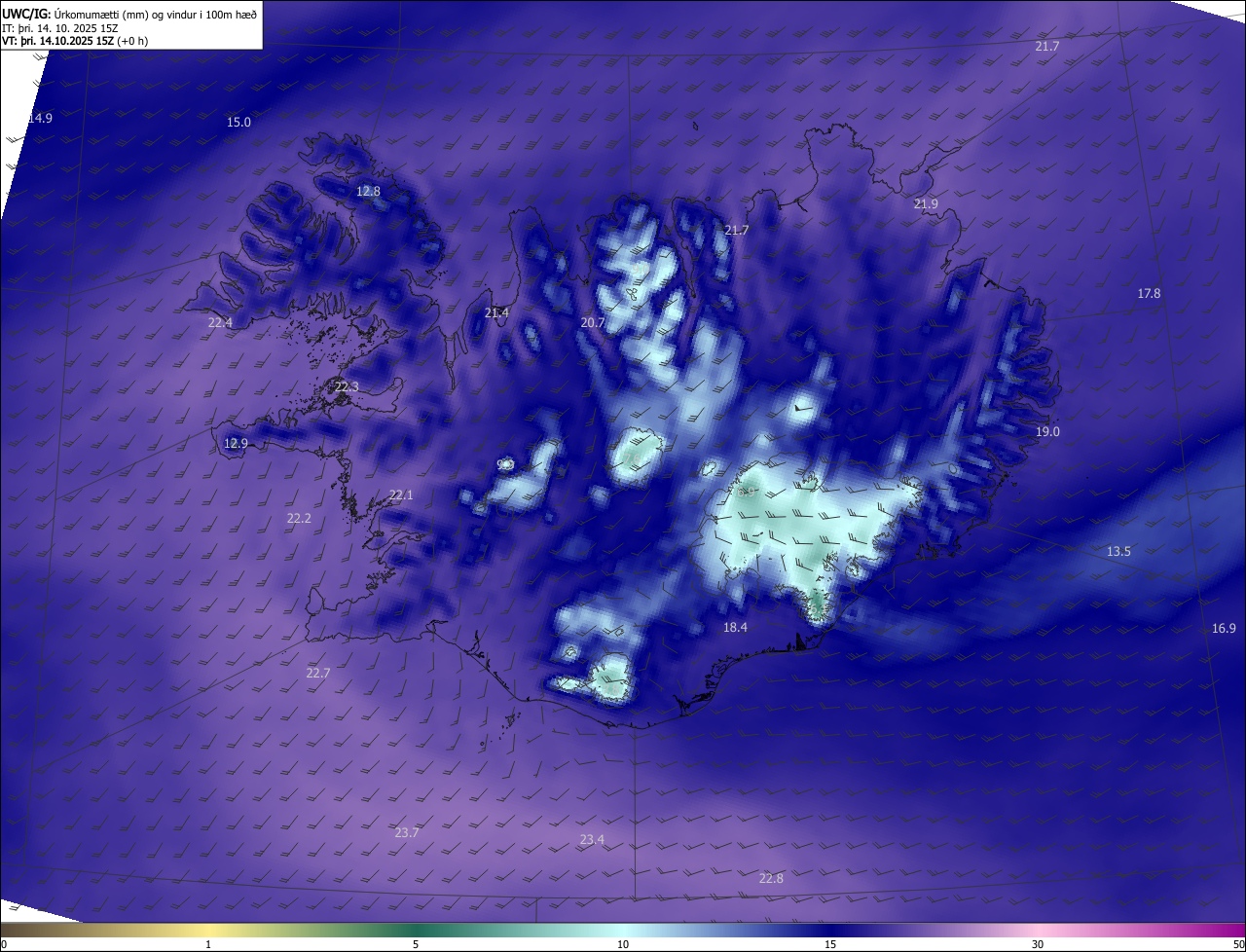Click the 22.7 value label
Viewport: 1246px width, 952px height.
click(318, 673)
